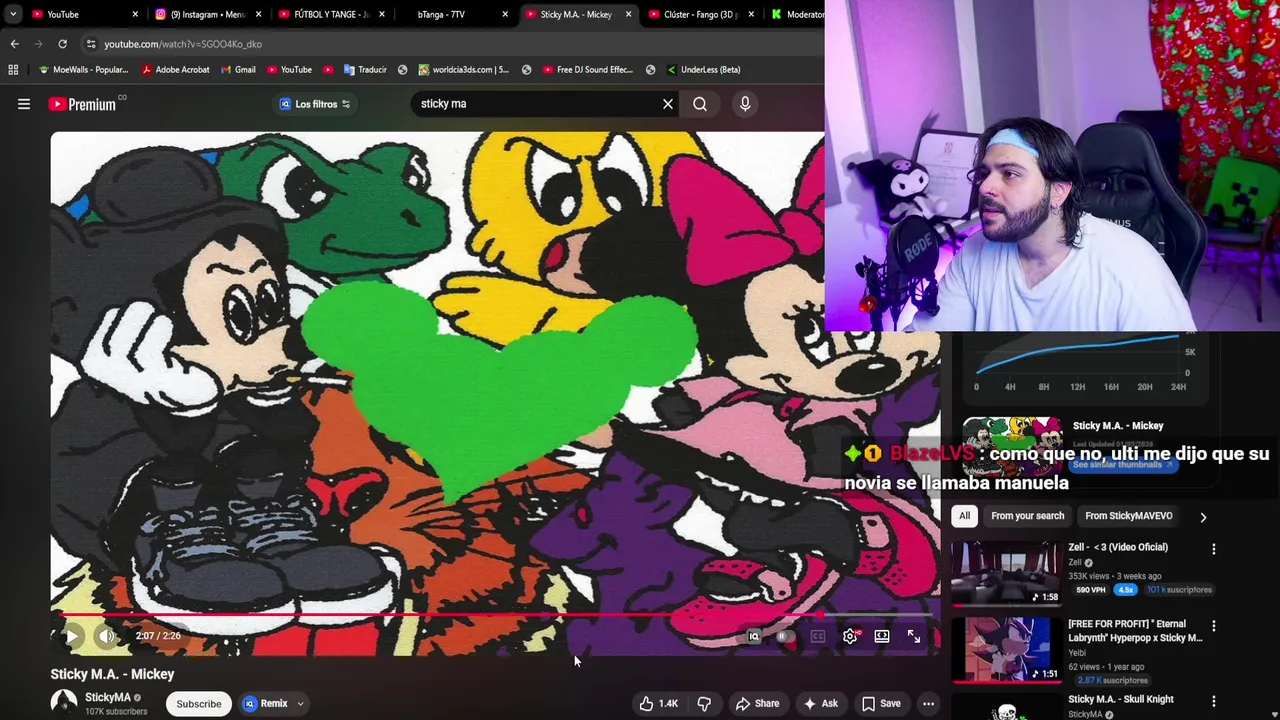
Task: Click the YouTube Premium logo
Action: point(82,104)
